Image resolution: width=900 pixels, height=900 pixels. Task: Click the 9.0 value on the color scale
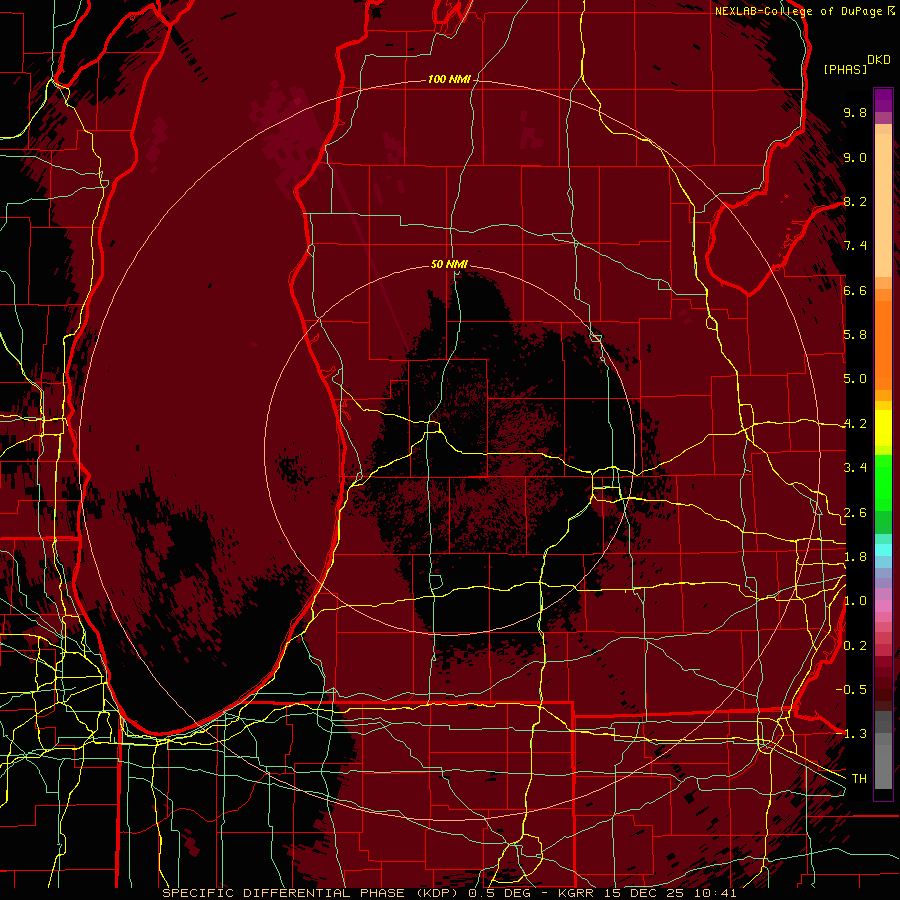pos(855,157)
